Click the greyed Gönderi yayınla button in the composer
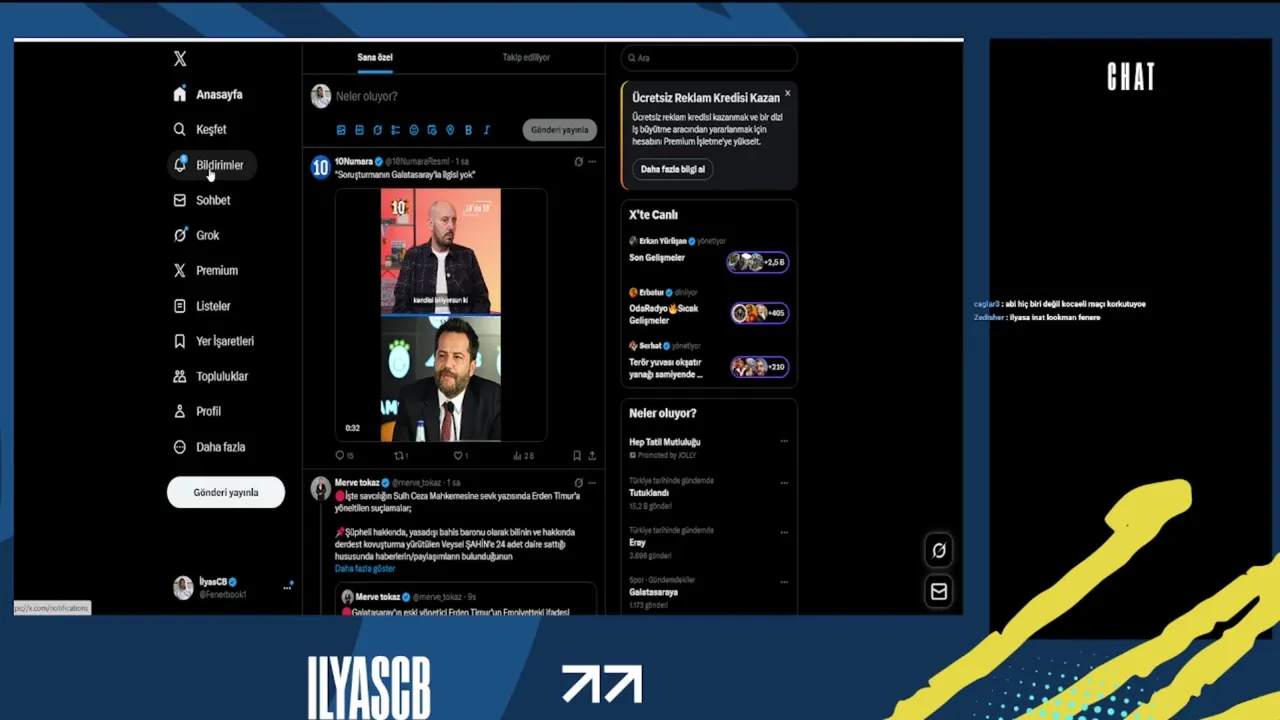Image resolution: width=1280 pixels, height=720 pixels. 559,130
